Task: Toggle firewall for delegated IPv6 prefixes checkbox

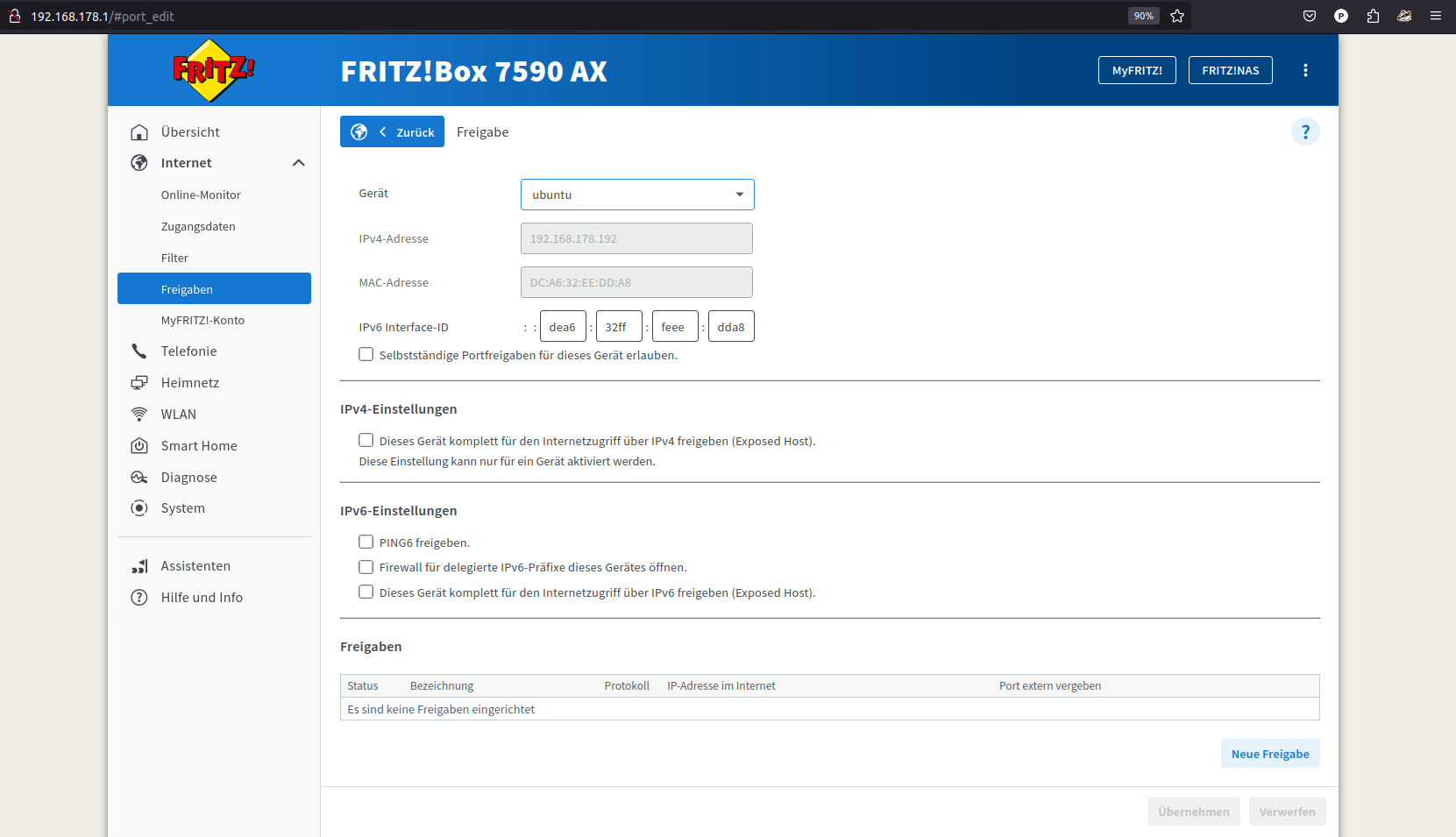Action: 366,567
